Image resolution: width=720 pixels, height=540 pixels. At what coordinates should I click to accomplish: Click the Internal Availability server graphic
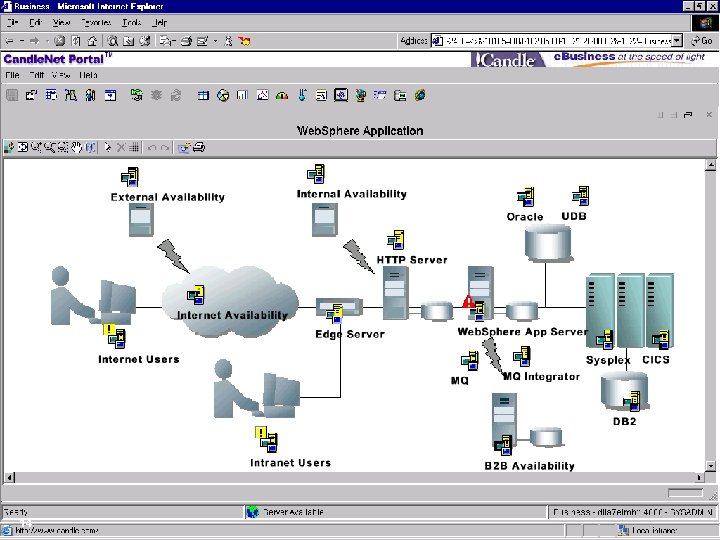click(x=325, y=220)
